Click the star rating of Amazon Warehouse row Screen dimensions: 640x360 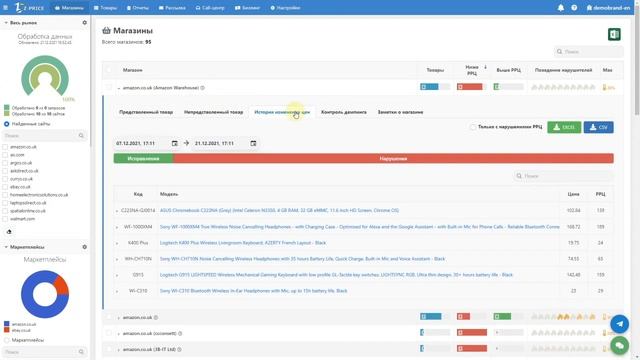click(x=563, y=87)
